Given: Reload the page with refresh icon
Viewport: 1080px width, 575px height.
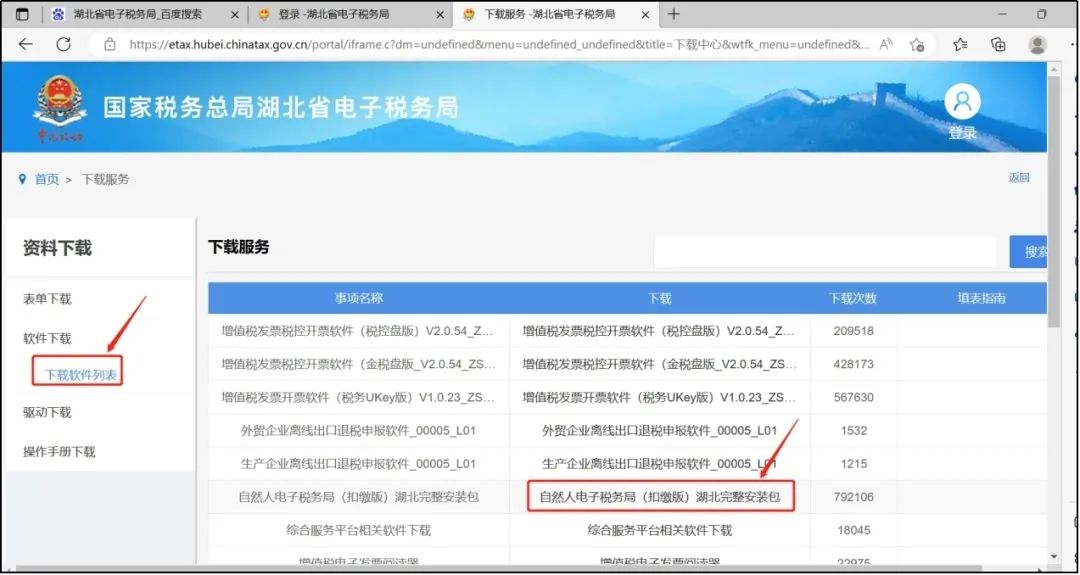Looking at the screenshot, I should tap(63, 45).
